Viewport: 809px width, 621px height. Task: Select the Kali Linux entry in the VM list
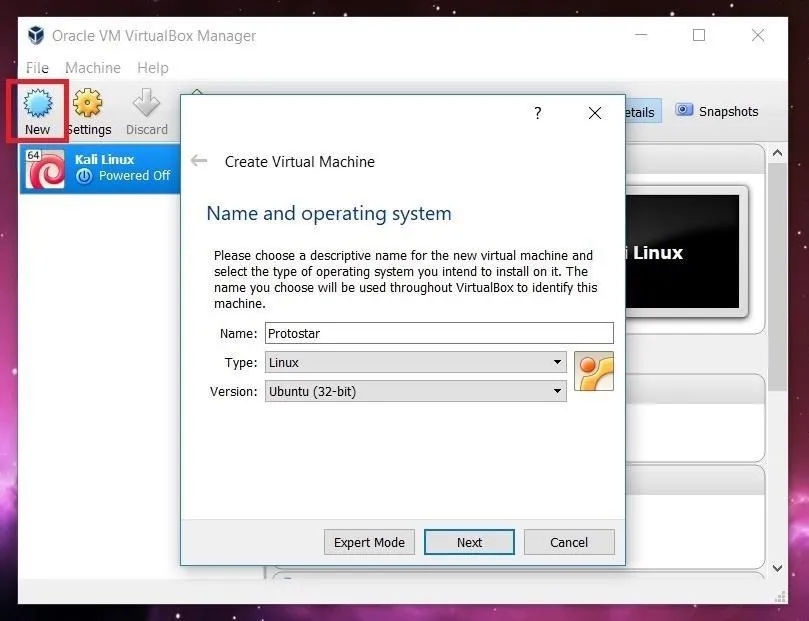click(x=100, y=169)
